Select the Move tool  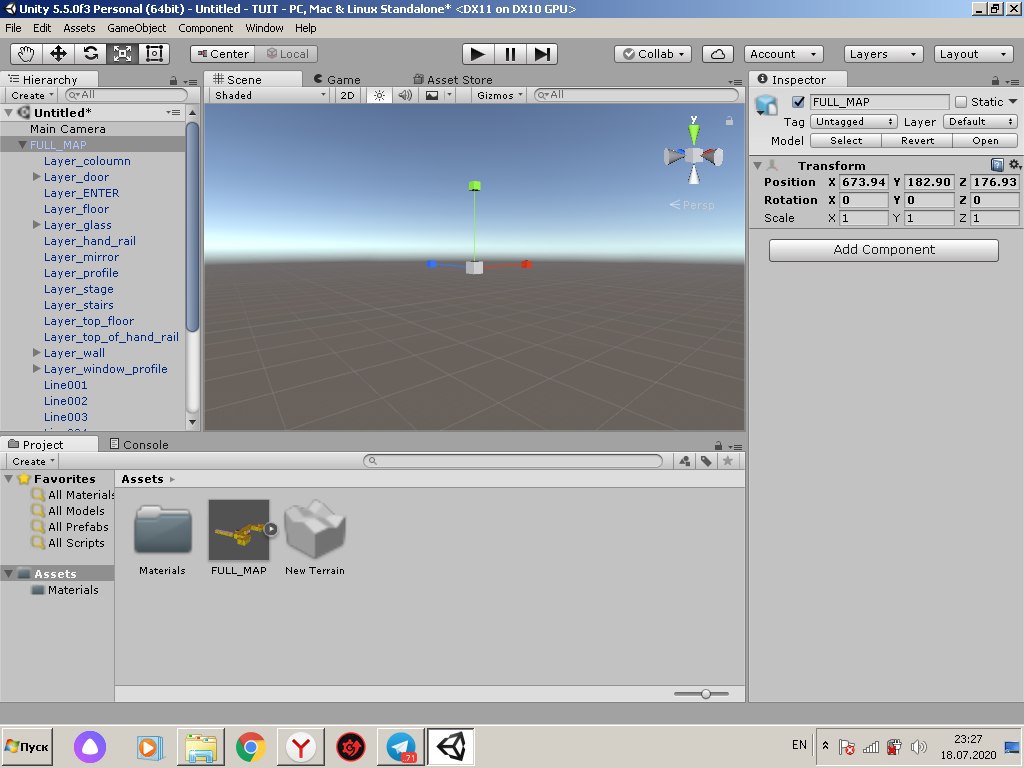tap(58, 54)
